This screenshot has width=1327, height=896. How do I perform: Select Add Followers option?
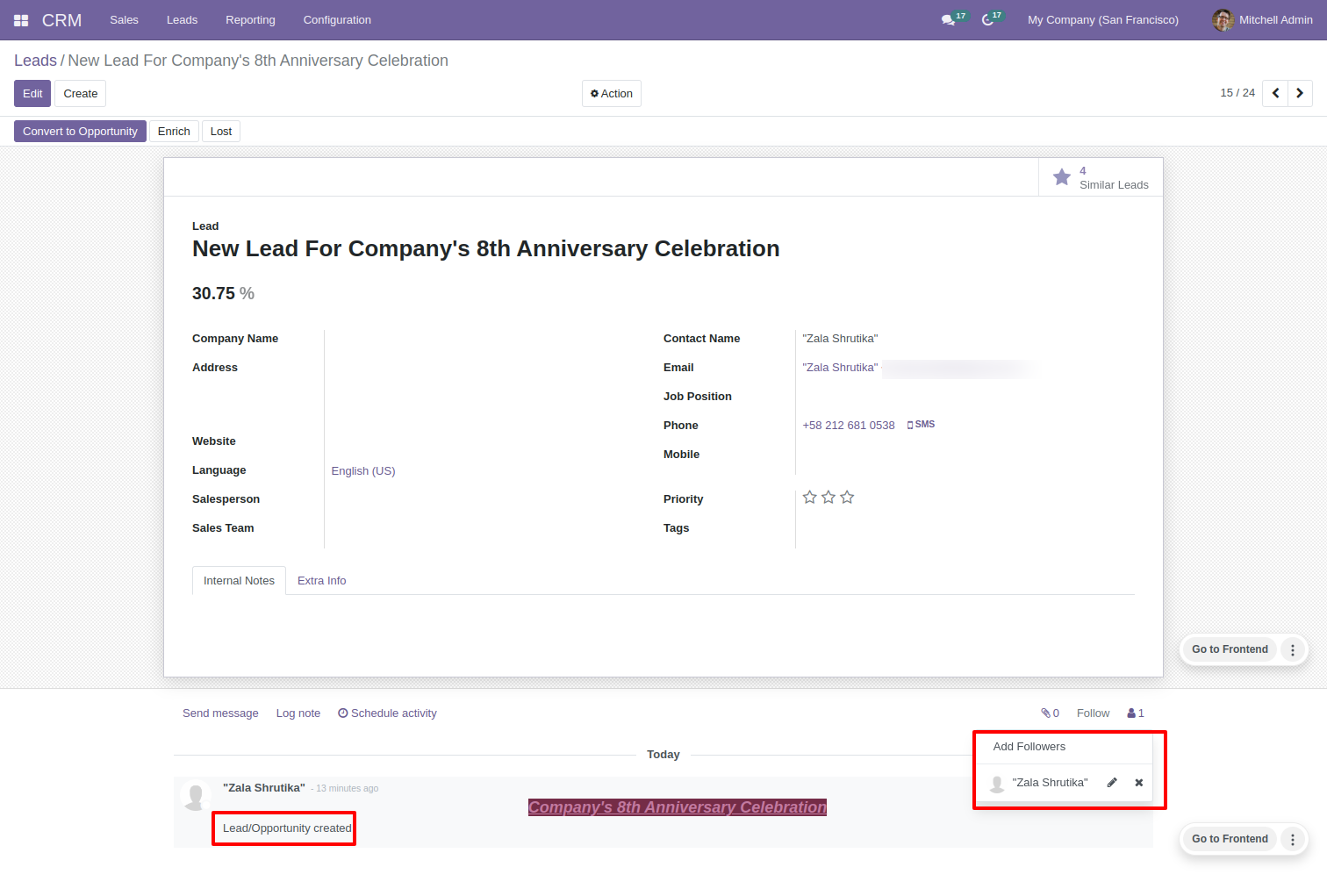coord(1029,747)
